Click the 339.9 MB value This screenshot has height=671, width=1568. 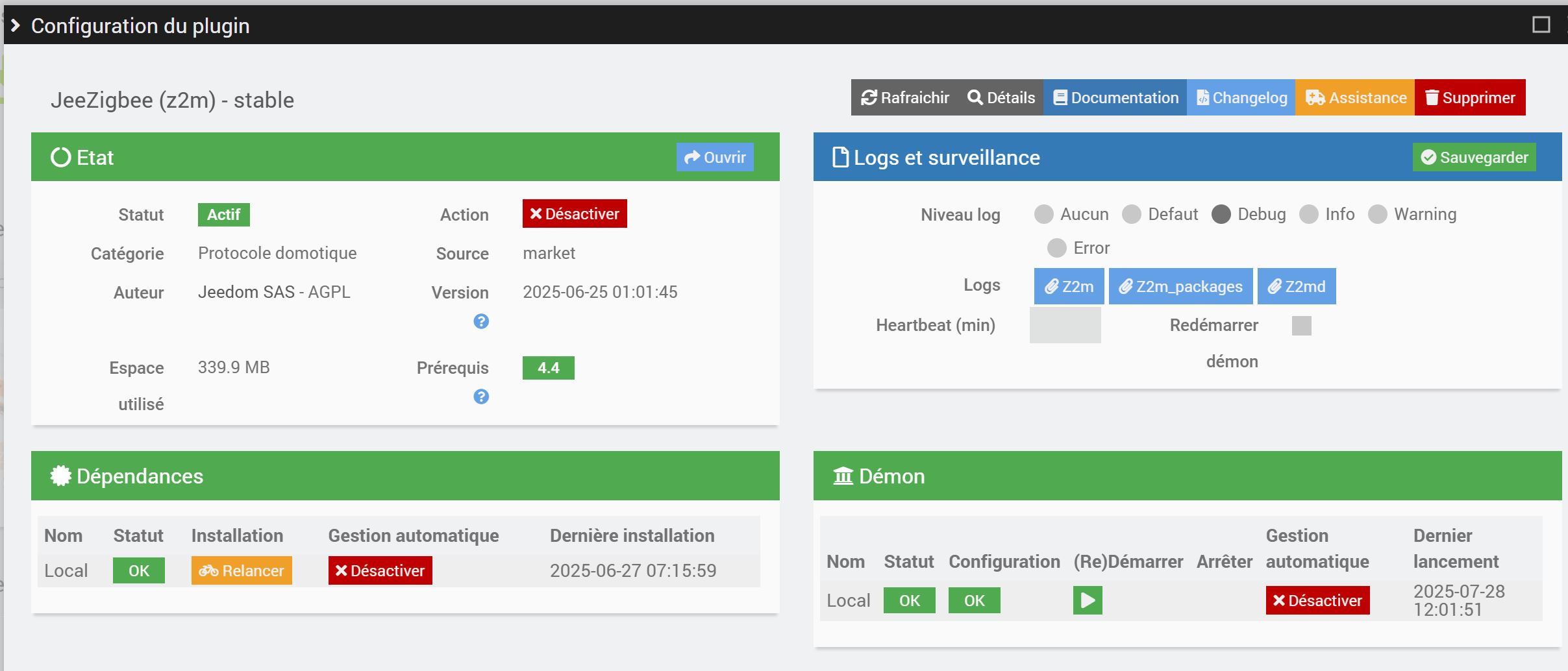pos(234,367)
